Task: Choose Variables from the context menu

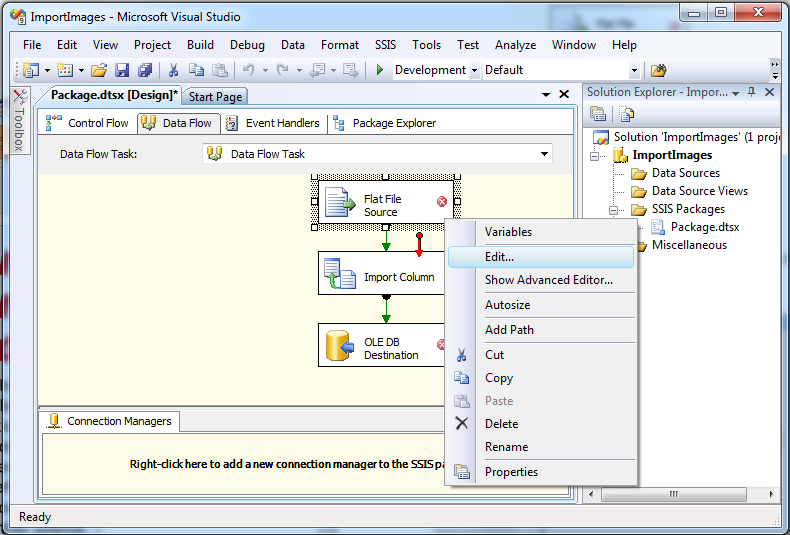Action: pyautogui.click(x=541, y=232)
